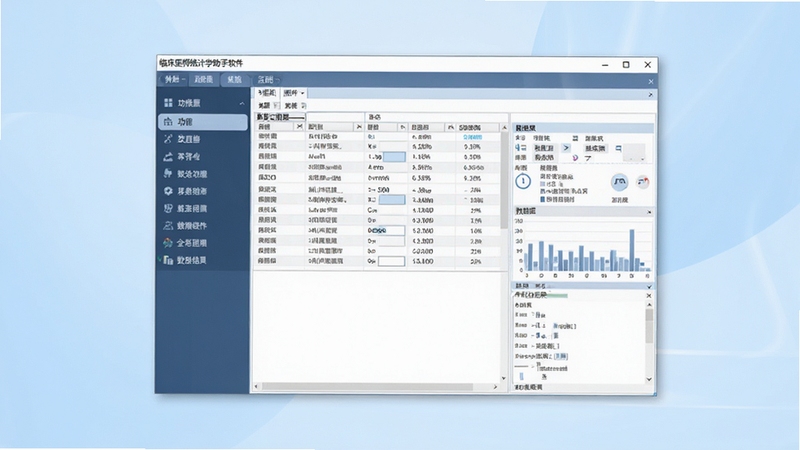Click the small blue monitor icon in right panel
Screen dimensions: 800x450
click(x=618, y=148)
